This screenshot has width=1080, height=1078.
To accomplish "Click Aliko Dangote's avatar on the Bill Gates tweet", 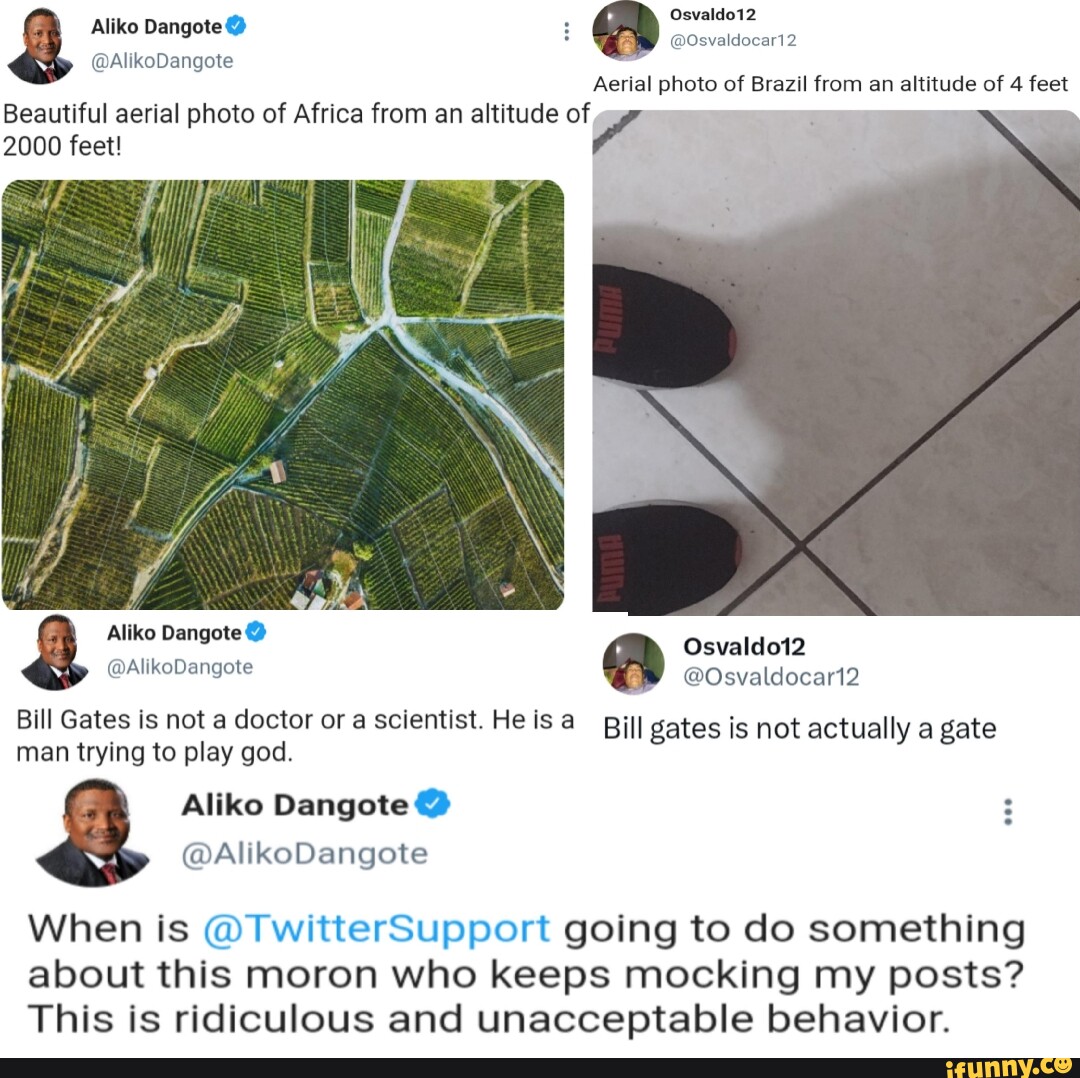I will click(x=54, y=653).
